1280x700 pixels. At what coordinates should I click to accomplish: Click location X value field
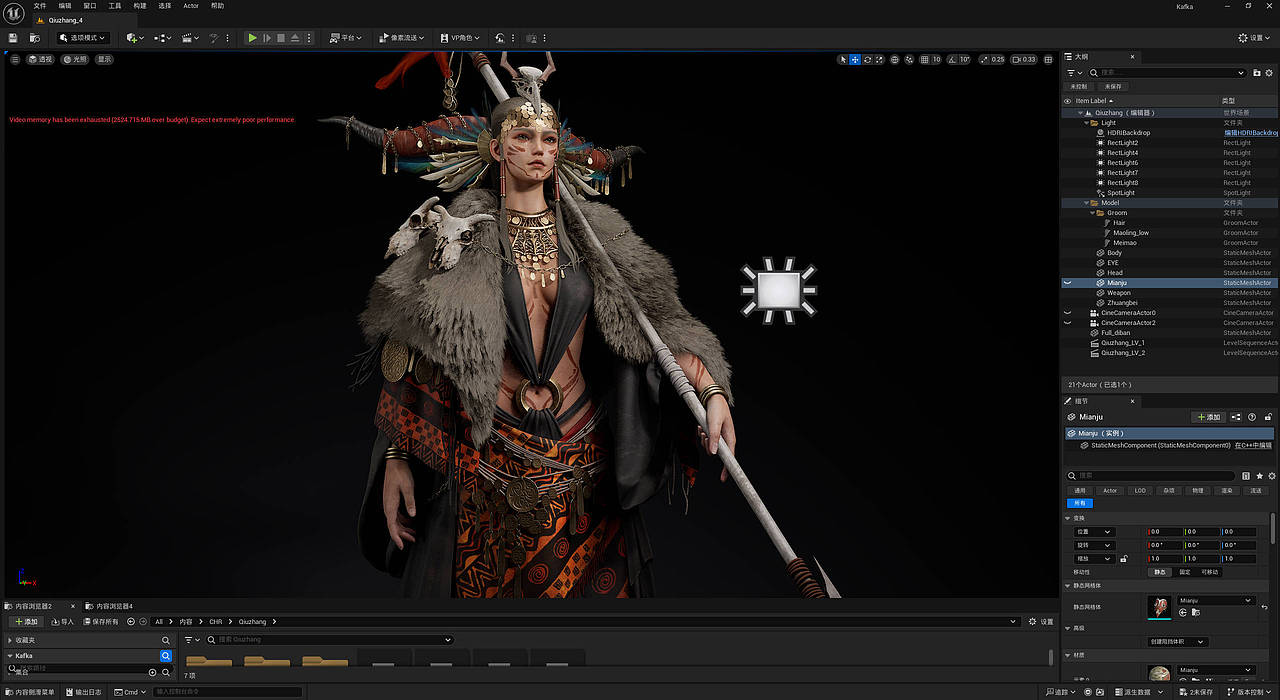click(x=1166, y=532)
